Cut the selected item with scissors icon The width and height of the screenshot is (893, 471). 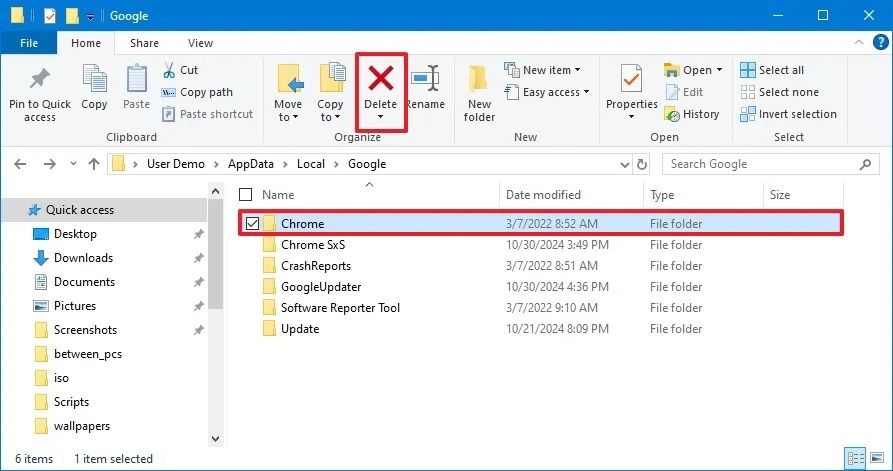(x=169, y=70)
